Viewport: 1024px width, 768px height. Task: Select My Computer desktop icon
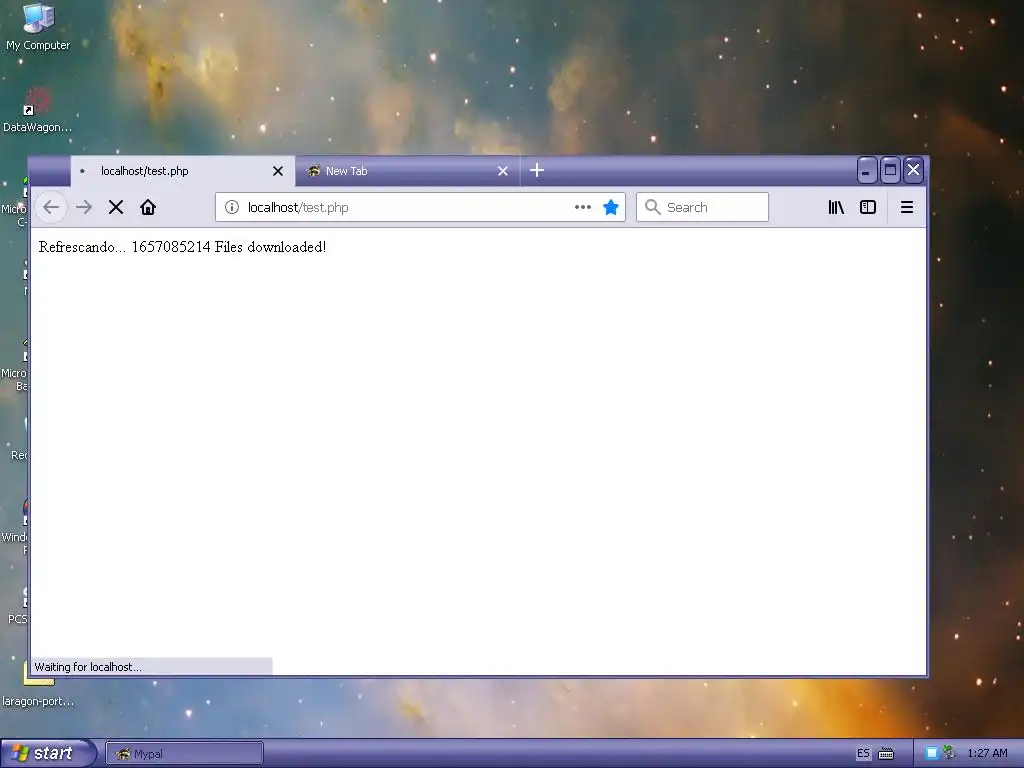[38, 27]
